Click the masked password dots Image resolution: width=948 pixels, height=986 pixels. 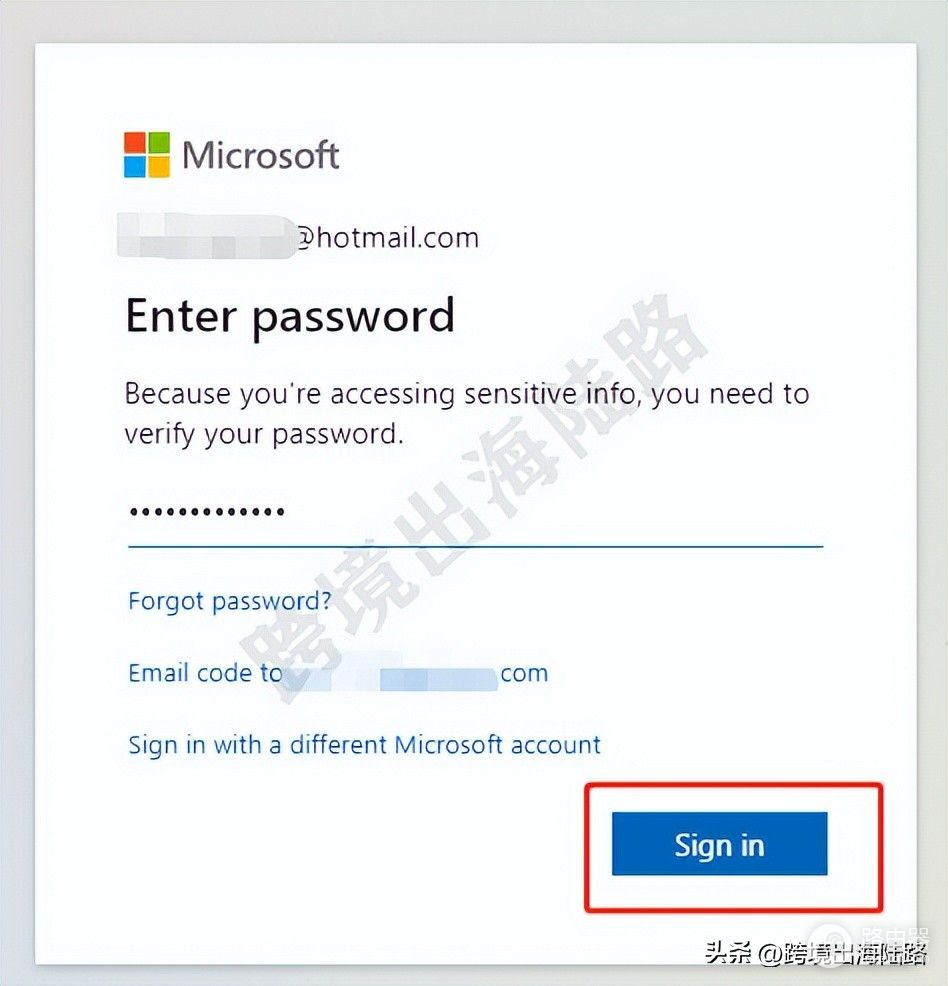coord(207,512)
